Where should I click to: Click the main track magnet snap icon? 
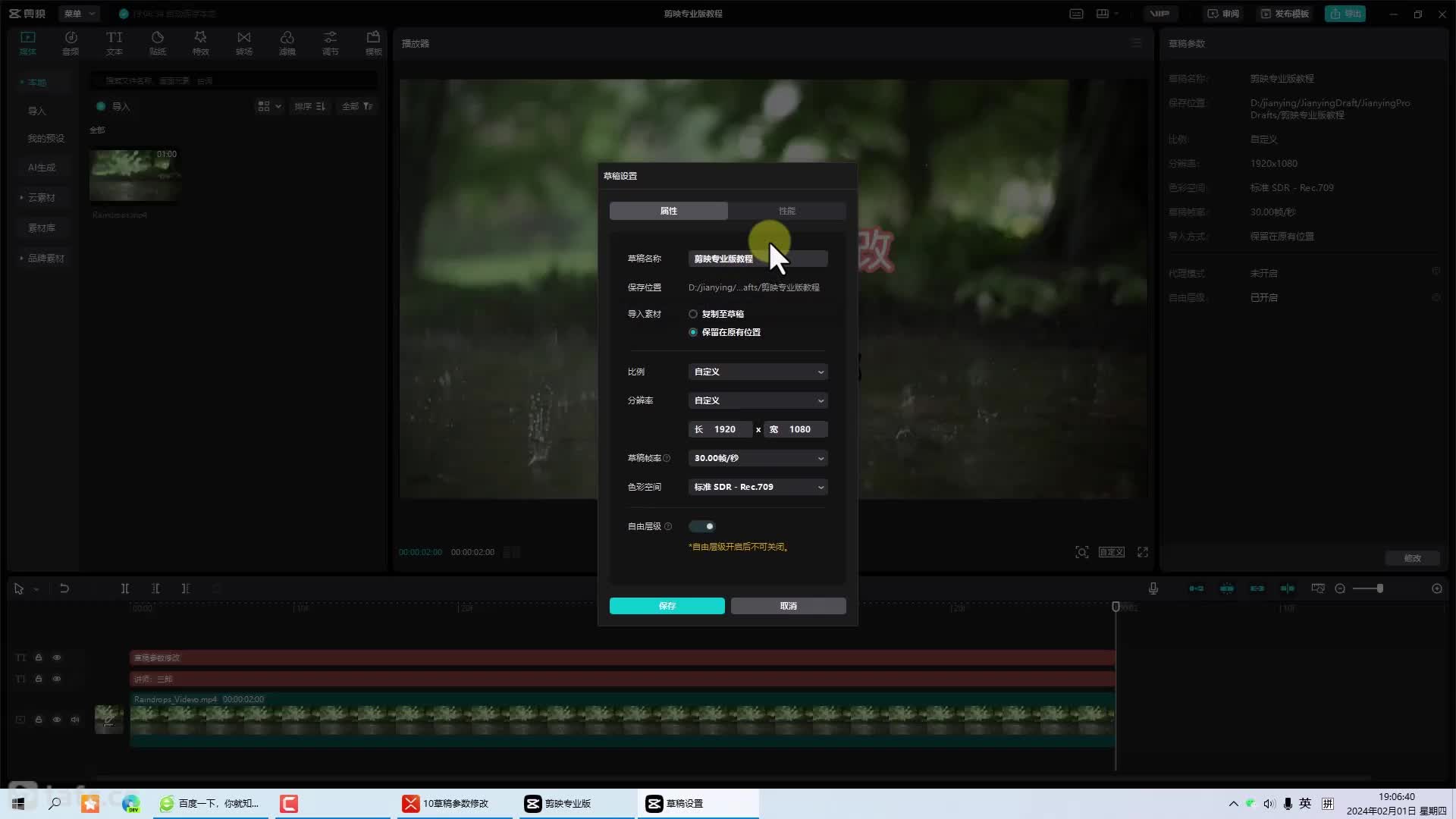pos(1196,588)
